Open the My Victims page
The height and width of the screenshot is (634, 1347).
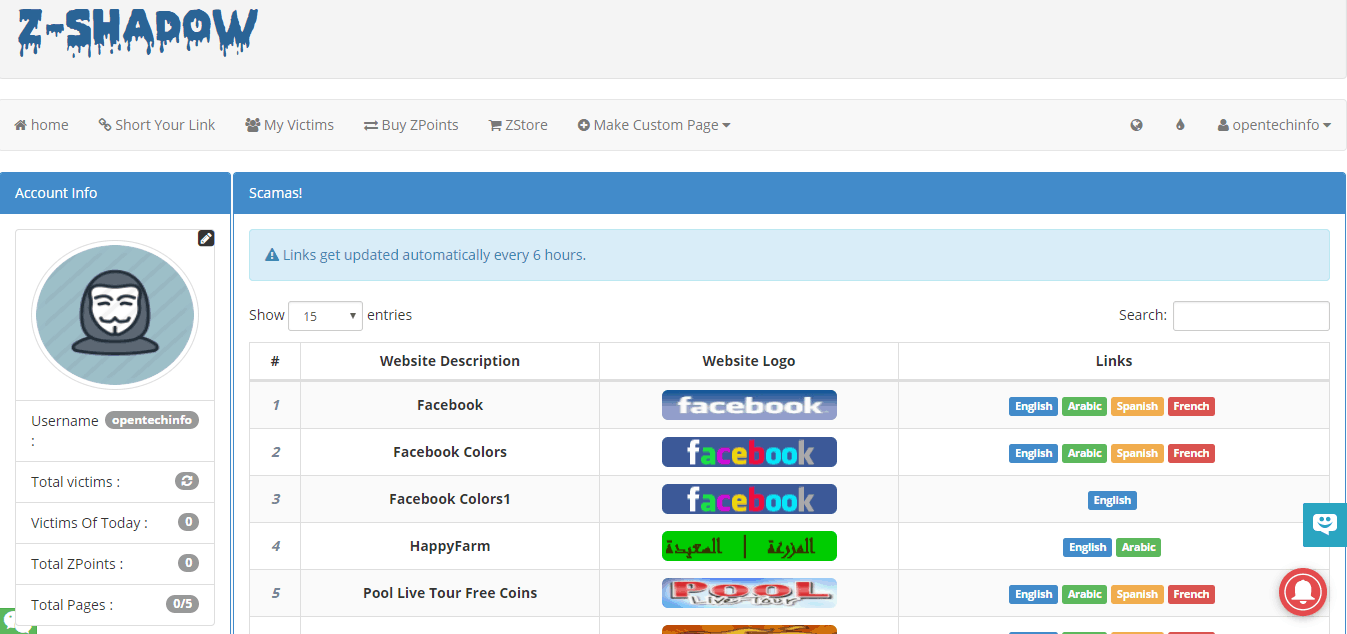click(x=289, y=125)
